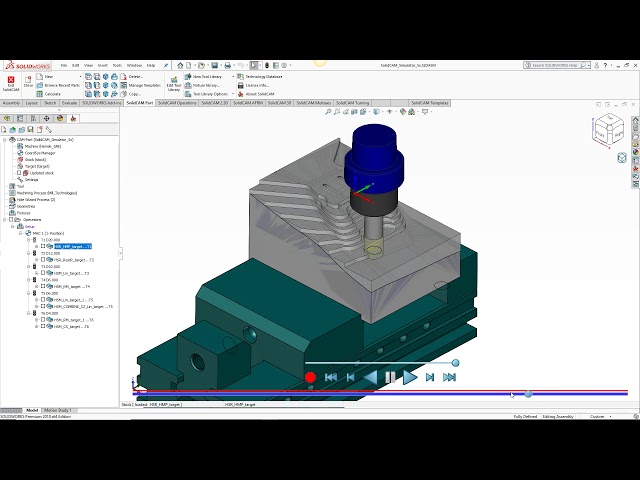
Task: Click the timeline progress slider handle
Action: click(x=528, y=394)
